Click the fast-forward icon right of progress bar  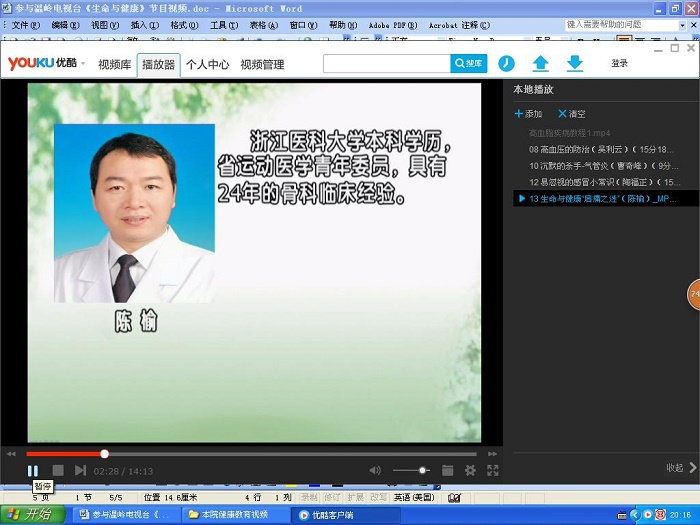coord(492,454)
